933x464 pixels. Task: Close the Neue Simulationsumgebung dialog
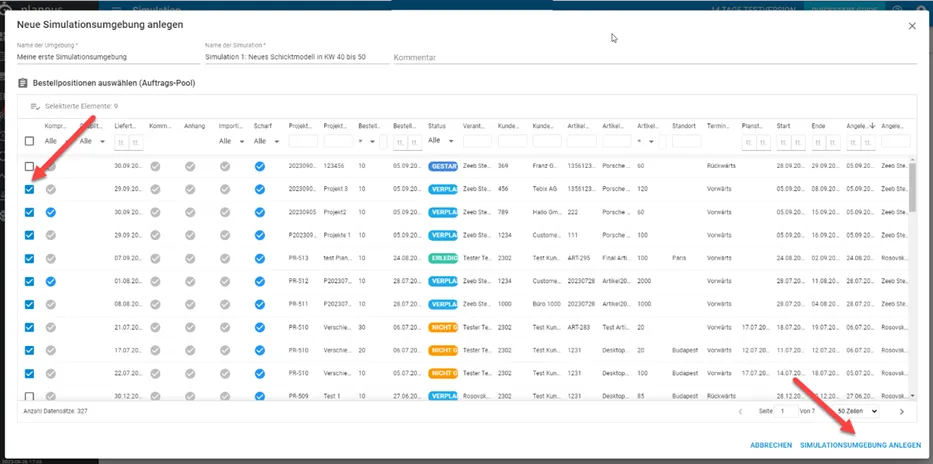(912, 26)
